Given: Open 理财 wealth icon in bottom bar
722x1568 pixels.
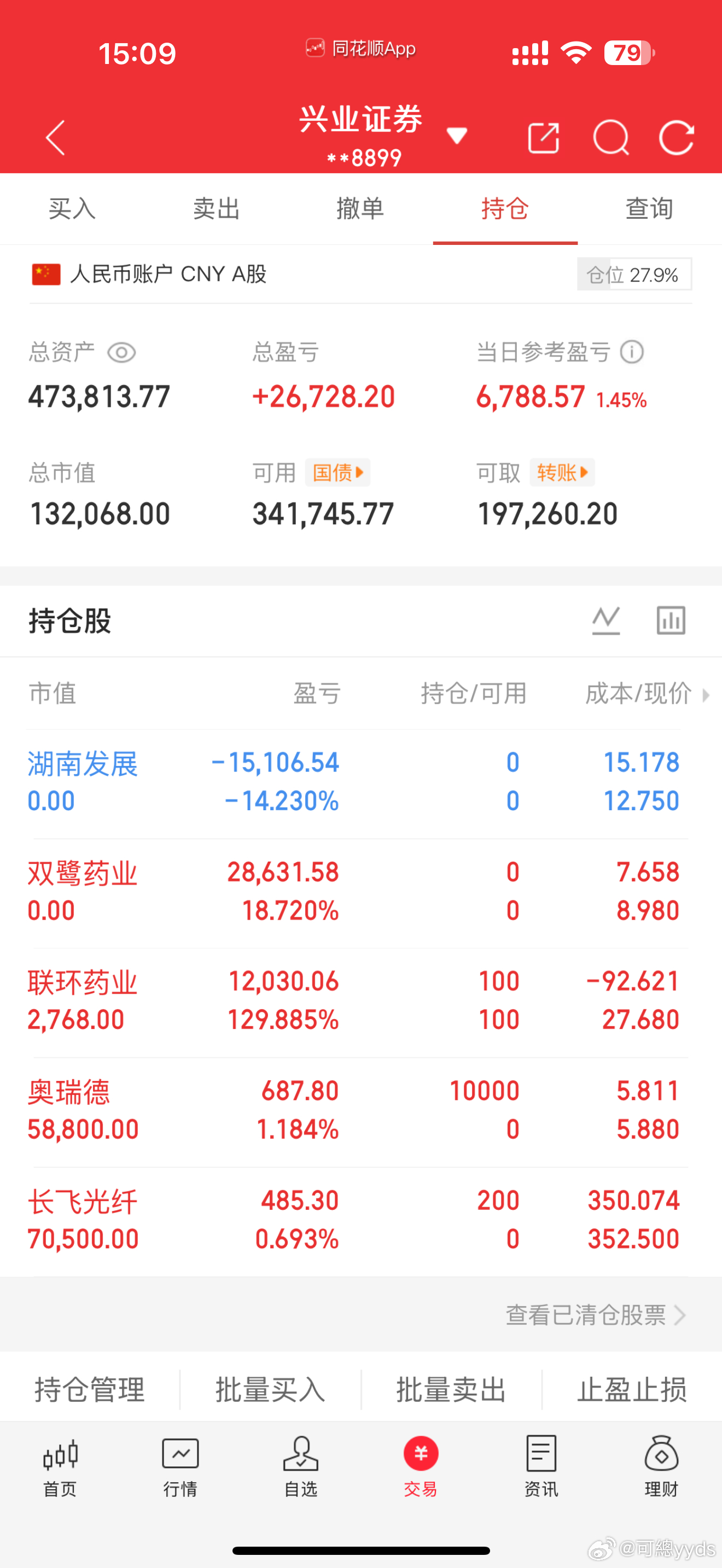Looking at the screenshot, I should coord(661,1467).
